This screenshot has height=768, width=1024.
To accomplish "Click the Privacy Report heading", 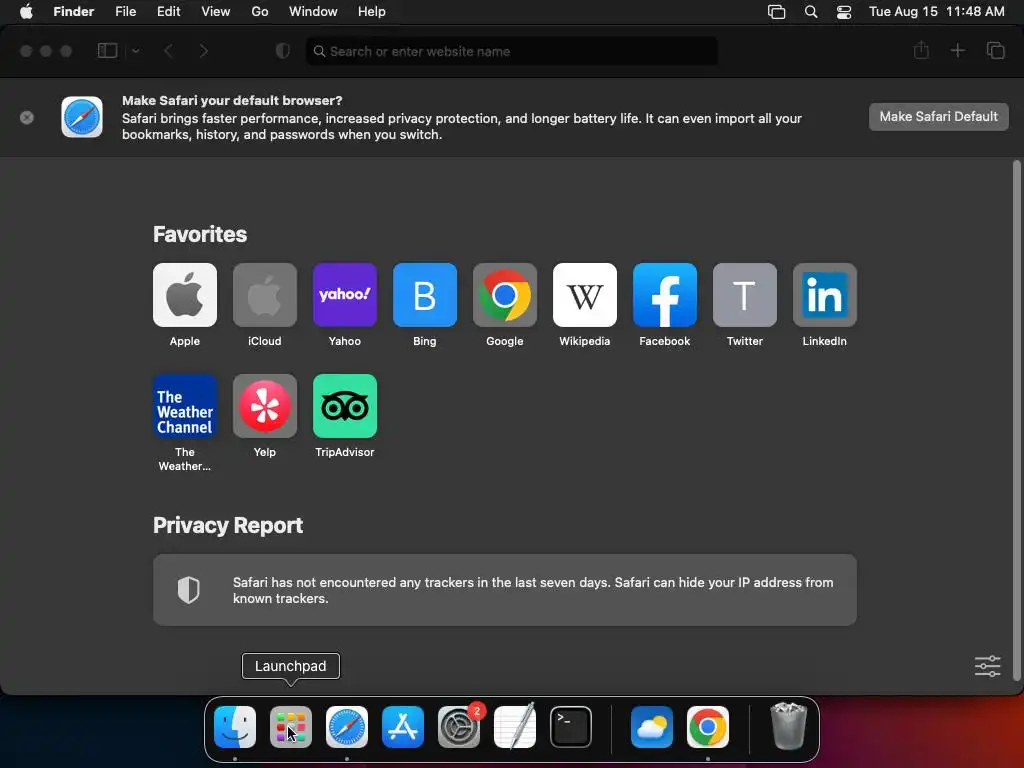I will [x=228, y=526].
